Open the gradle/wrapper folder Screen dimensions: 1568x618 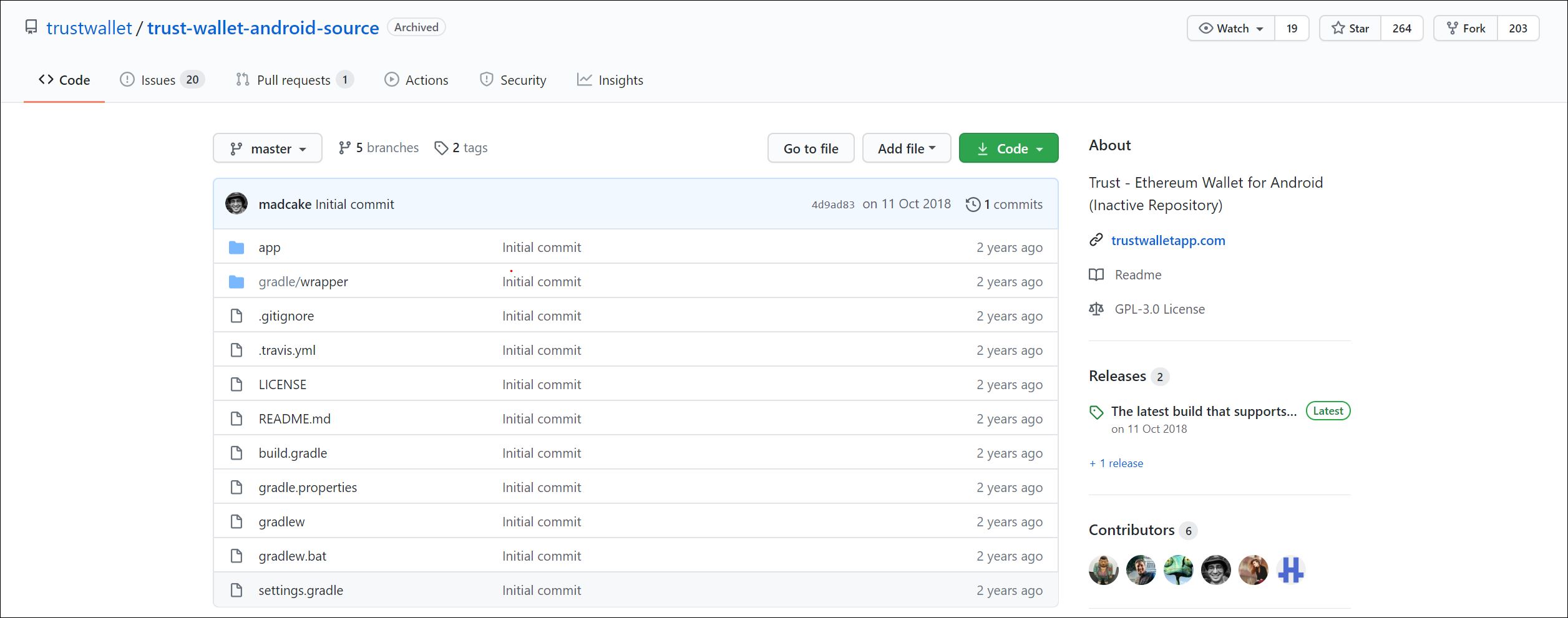click(303, 282)
